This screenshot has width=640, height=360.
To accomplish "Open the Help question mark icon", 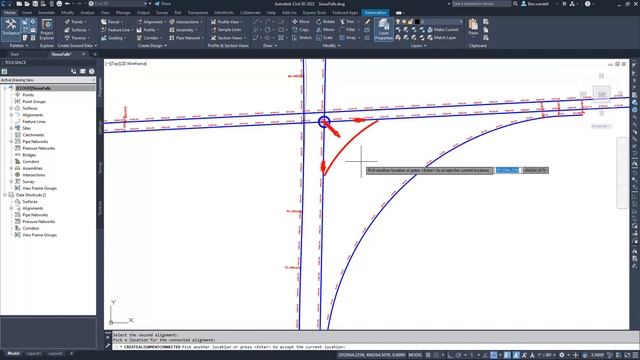I will pos(587,4).
